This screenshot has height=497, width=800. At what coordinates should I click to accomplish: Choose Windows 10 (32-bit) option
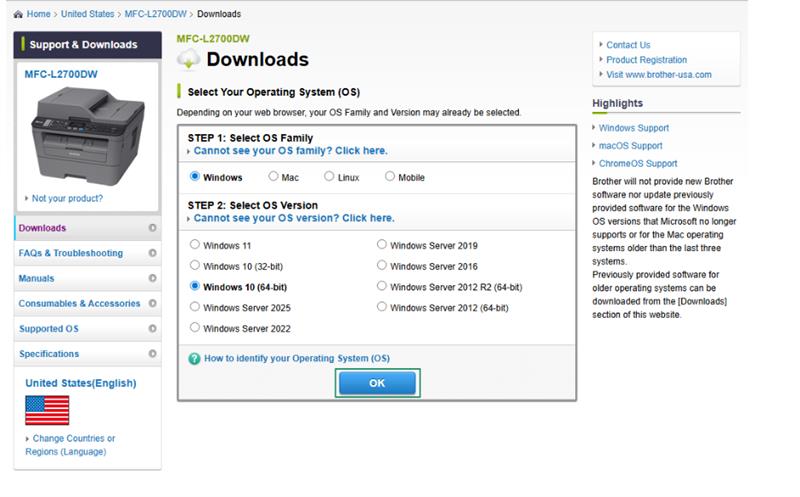(x=194, y=265)
